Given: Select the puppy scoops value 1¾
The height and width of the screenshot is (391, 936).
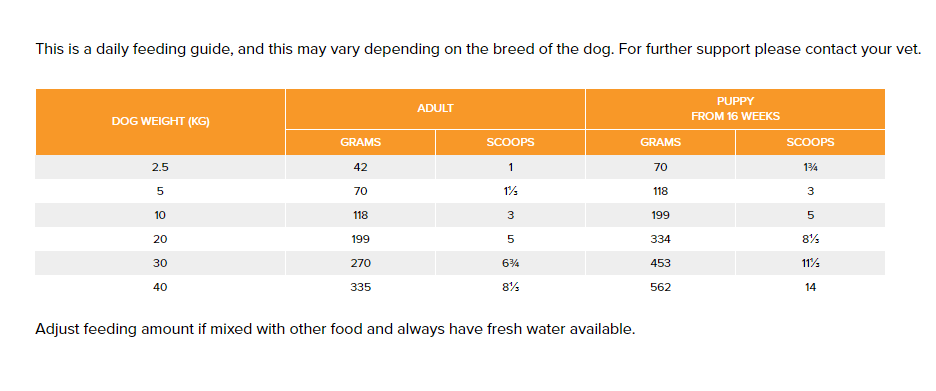Looking at the screenshot, I should [810, 168].
